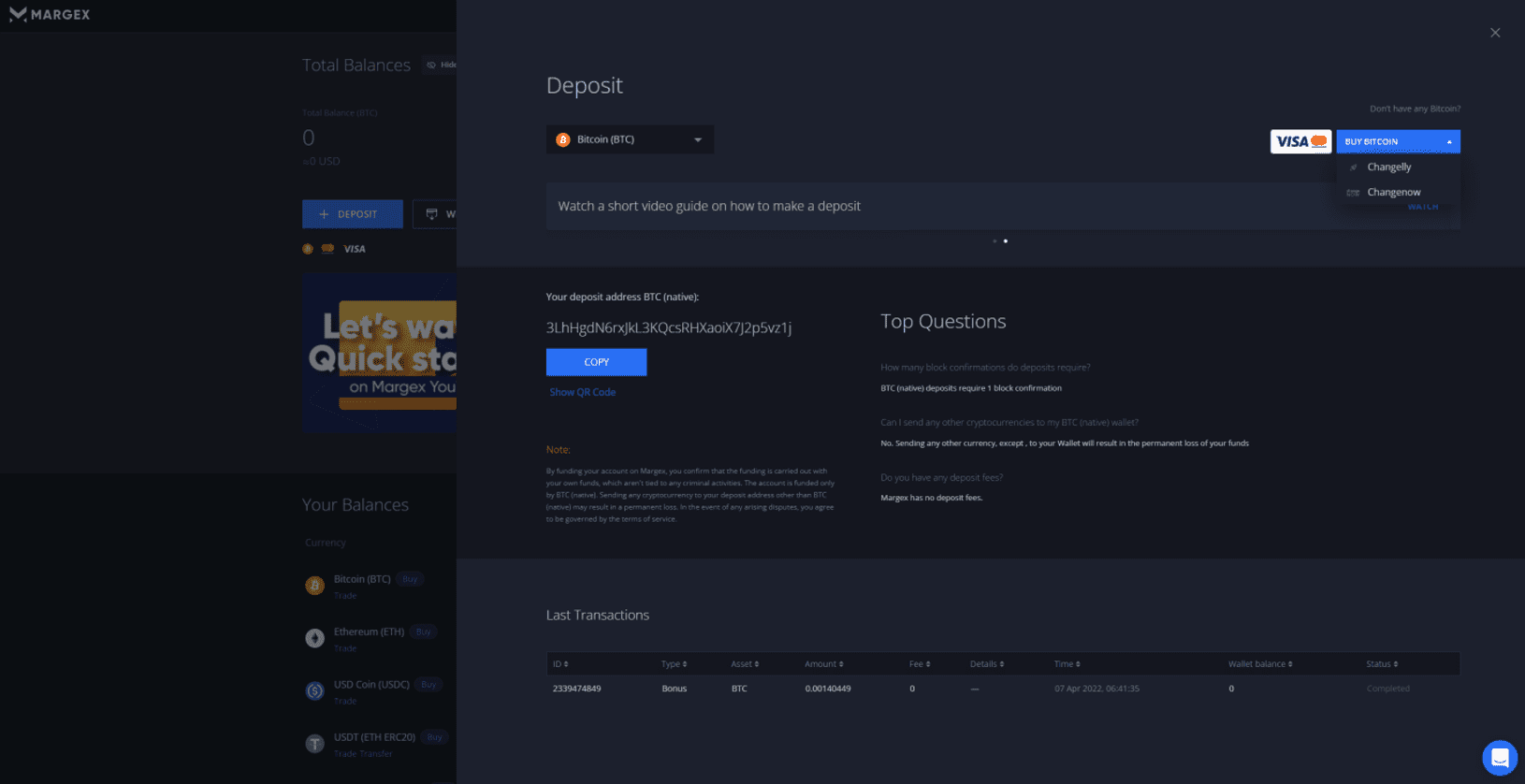Sort transactions by Status
Viewport: 1525px width, 784px height.
click(x=1382, y=664)
